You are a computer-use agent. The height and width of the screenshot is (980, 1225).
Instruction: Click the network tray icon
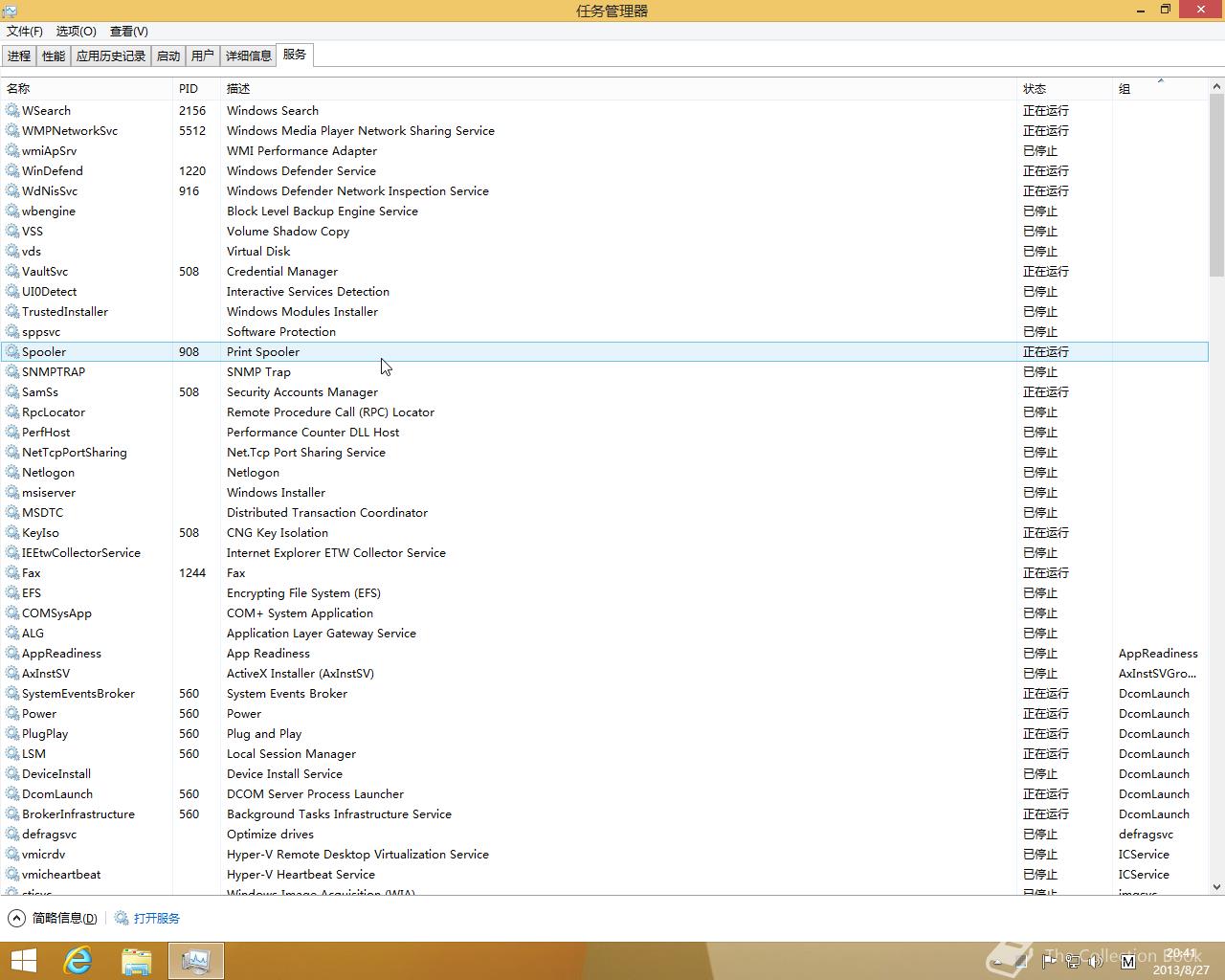pyautogui.click(x=1074, y=961)
